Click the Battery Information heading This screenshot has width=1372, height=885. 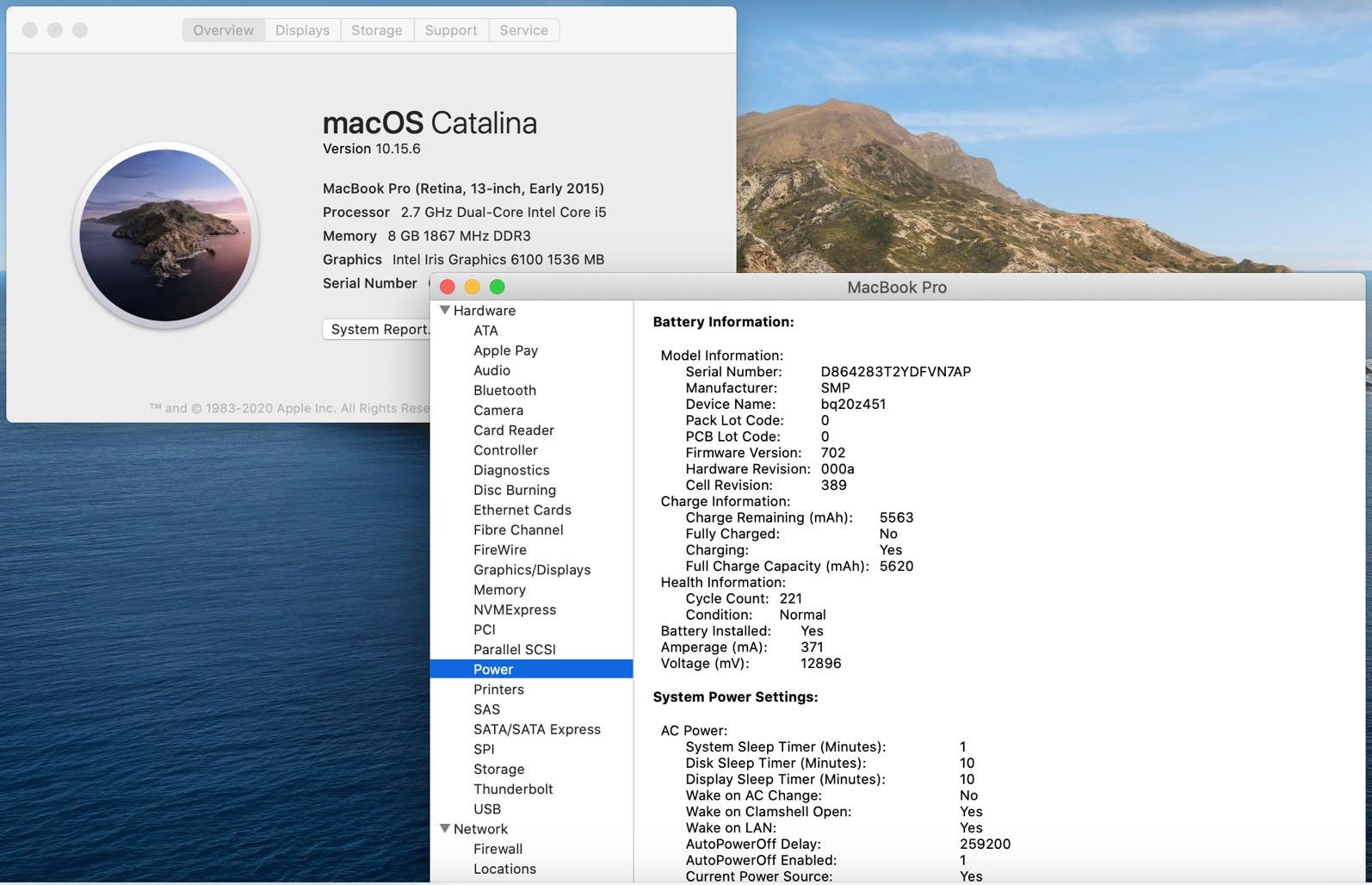tap(723, 322)
